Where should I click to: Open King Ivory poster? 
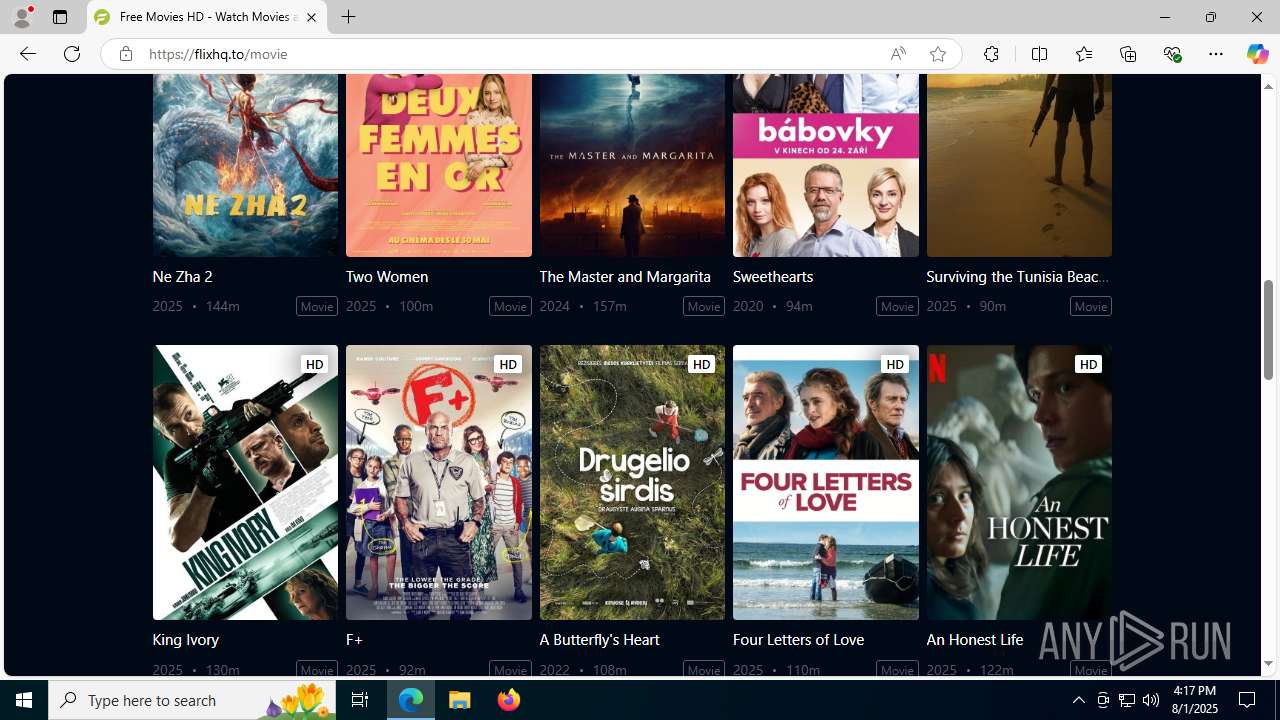[x=245, y=482]
